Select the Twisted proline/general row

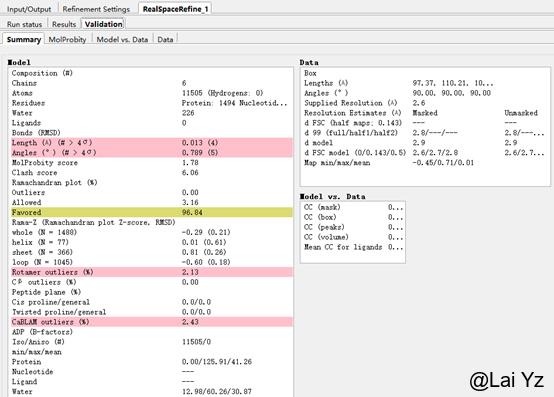click(152, 312)
